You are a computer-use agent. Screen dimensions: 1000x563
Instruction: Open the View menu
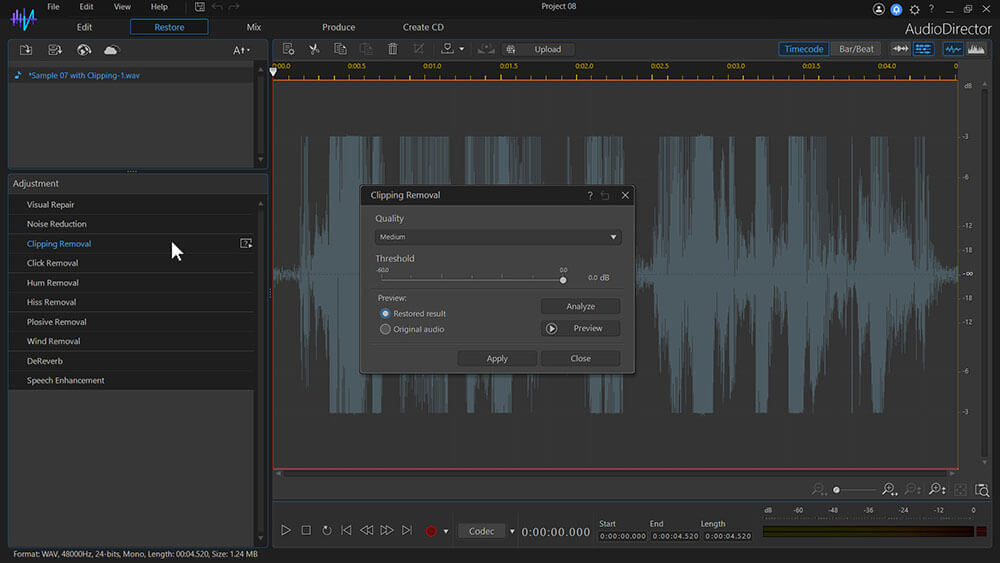122,7
